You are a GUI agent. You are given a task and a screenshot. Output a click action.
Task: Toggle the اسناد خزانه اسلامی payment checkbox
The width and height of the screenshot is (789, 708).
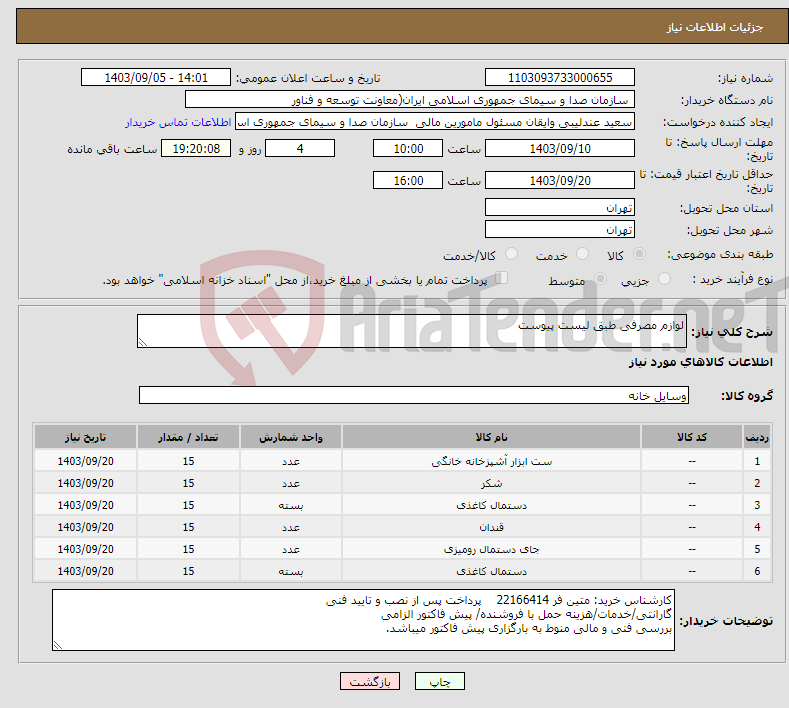(x=501, y=278)
